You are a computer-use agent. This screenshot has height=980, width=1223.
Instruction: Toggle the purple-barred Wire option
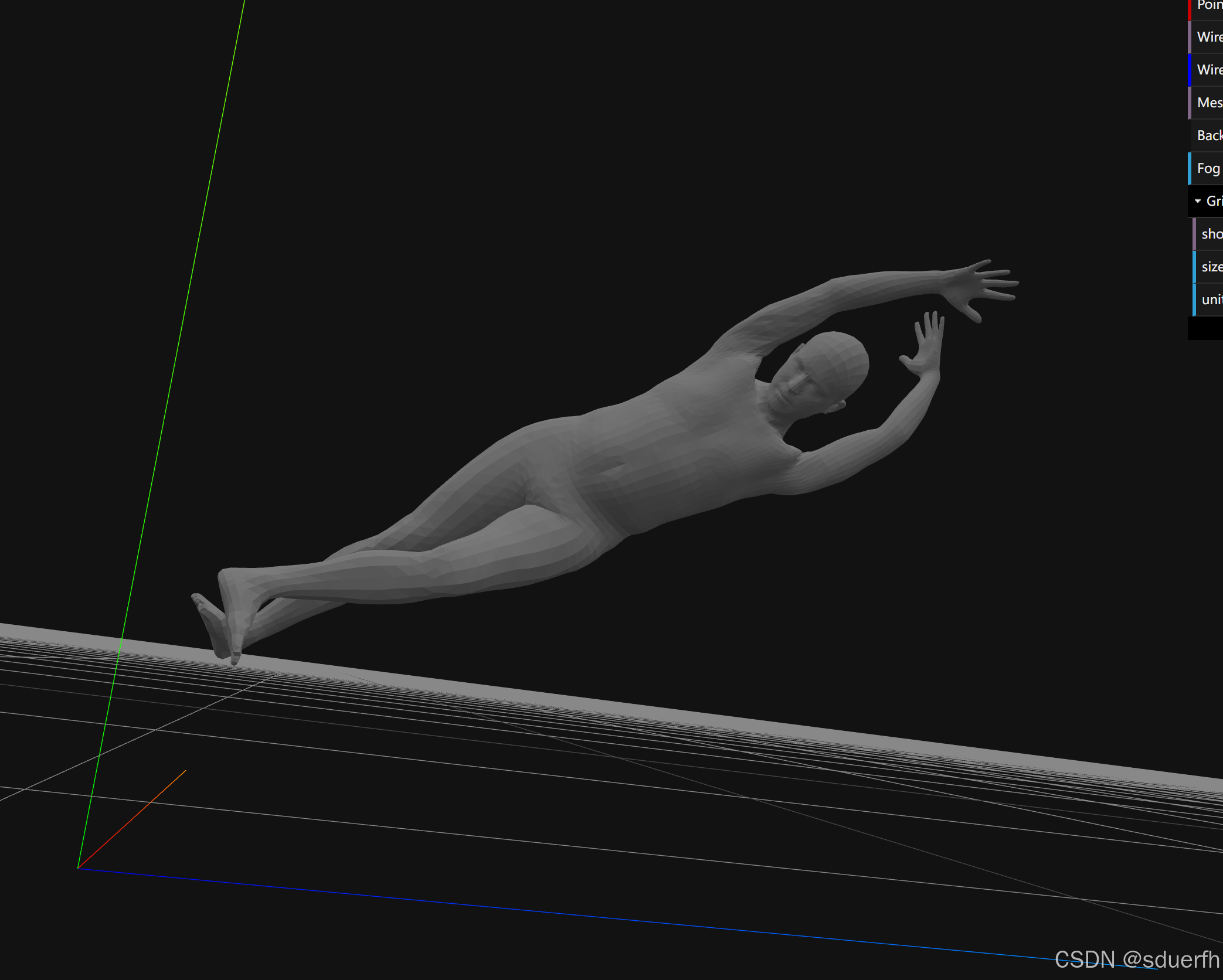click(x=1209, y=37)
